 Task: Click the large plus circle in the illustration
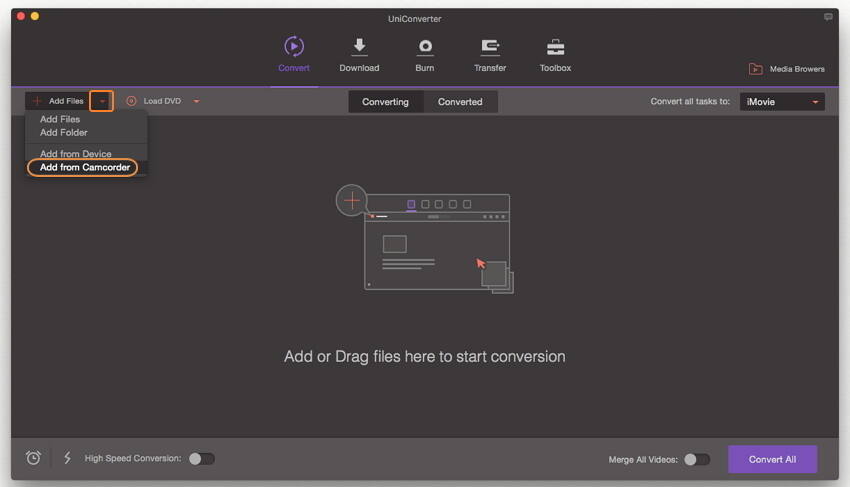click(x=352, y=200)
